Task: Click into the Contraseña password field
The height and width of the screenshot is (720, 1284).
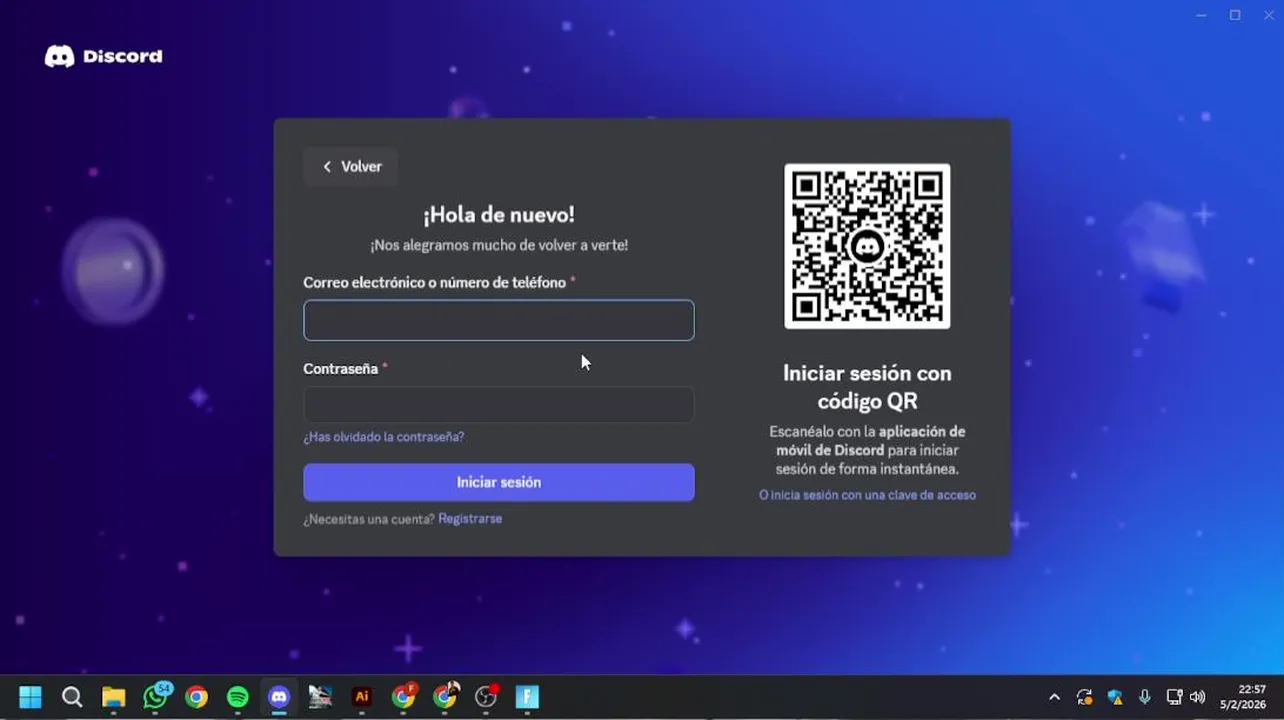Action: coord(499,405)
